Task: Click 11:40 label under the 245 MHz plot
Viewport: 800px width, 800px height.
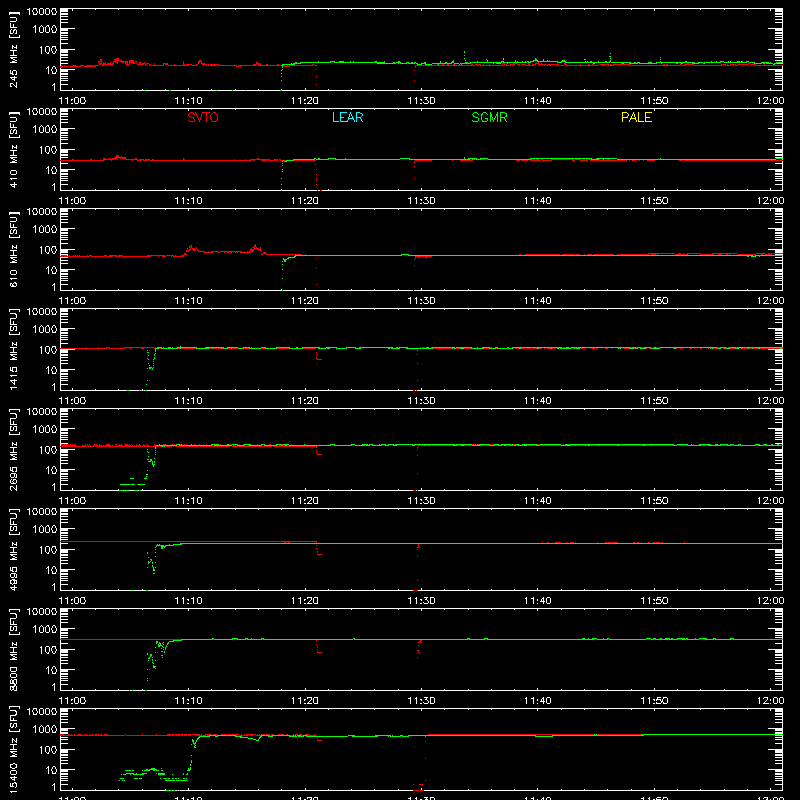Action: tap(538, 101)
